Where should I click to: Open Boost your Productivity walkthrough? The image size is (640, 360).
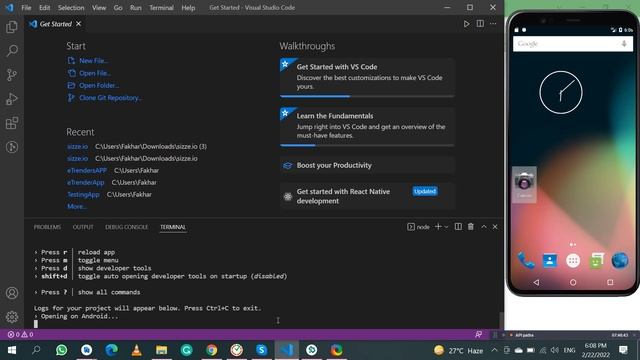point(367,165)
